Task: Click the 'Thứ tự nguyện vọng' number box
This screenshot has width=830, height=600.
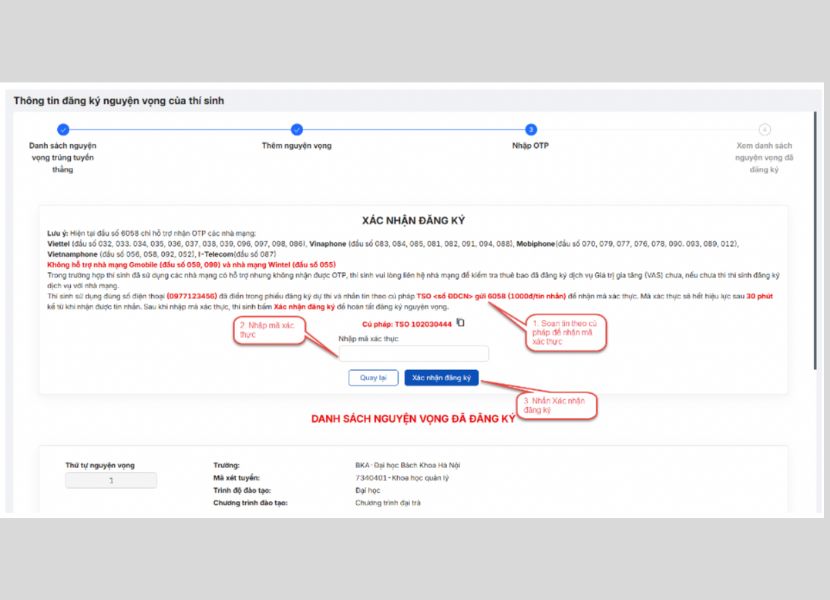Action: point(111,481)
